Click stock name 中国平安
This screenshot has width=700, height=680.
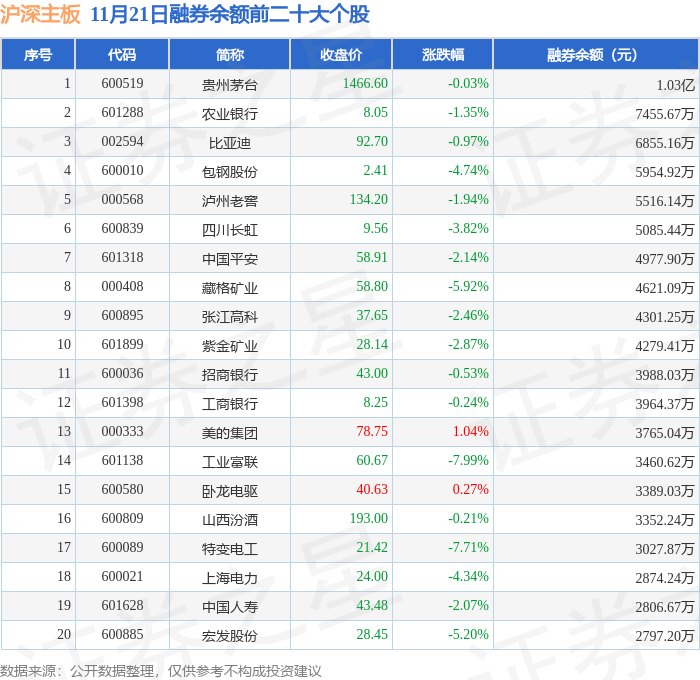pos(229,259)
